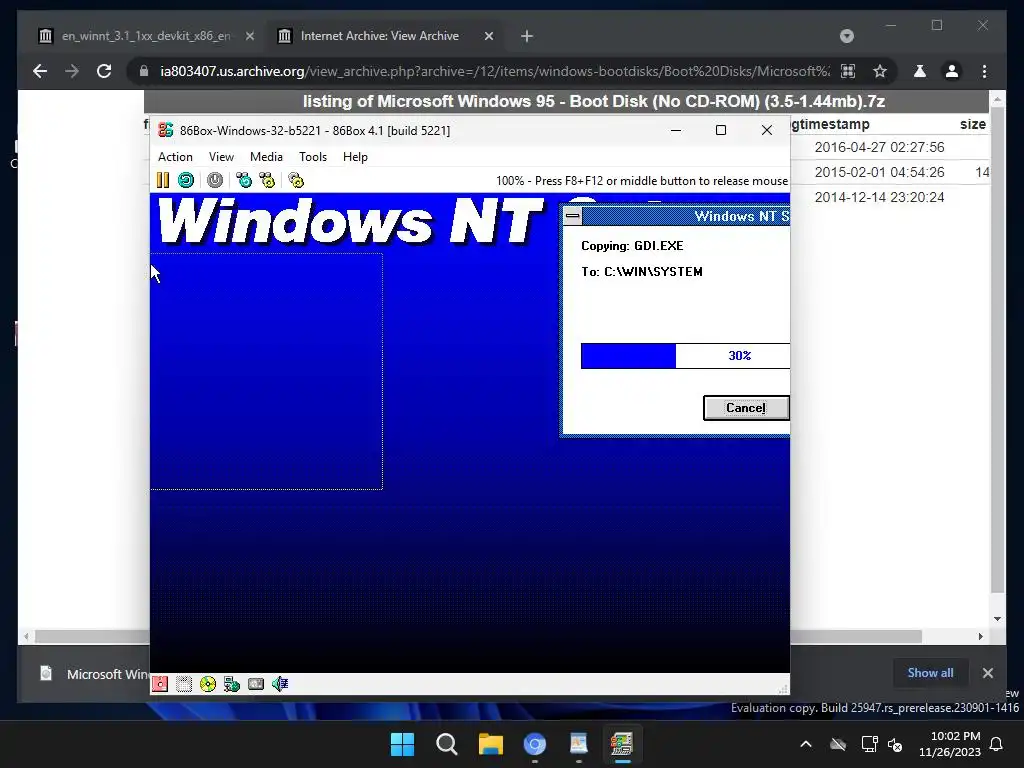Image resolution: width=1024 pixels, height=768 pixels.
Task: Open the Microsoft Win downloaded file item
Action: tap(93, 673)
